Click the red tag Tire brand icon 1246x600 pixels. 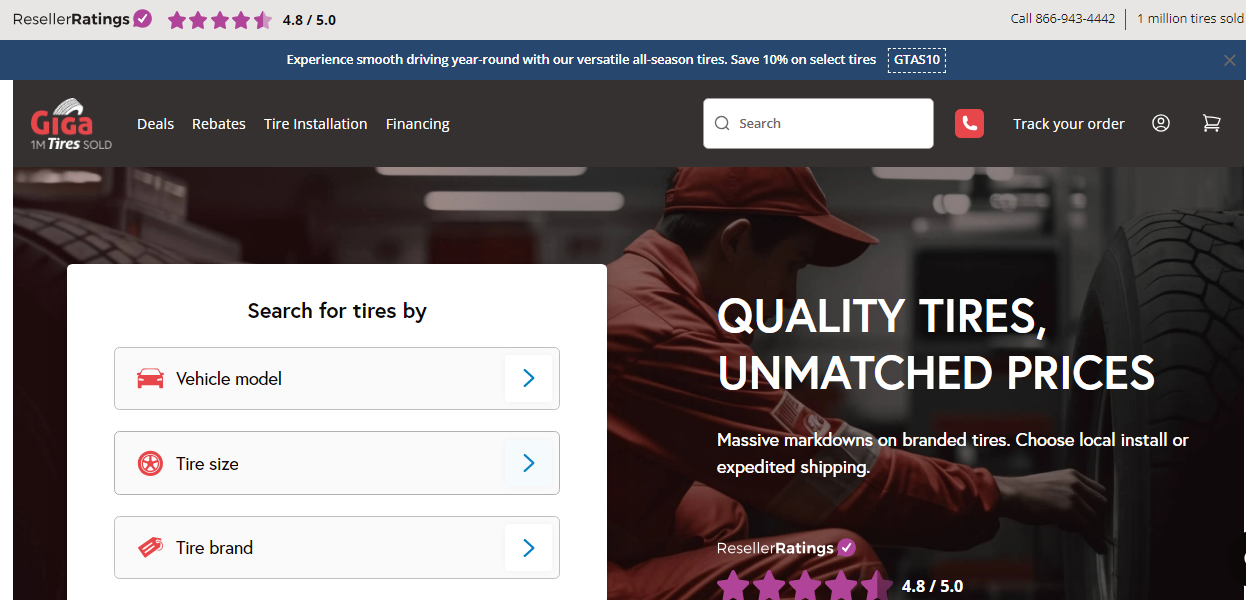150,548
